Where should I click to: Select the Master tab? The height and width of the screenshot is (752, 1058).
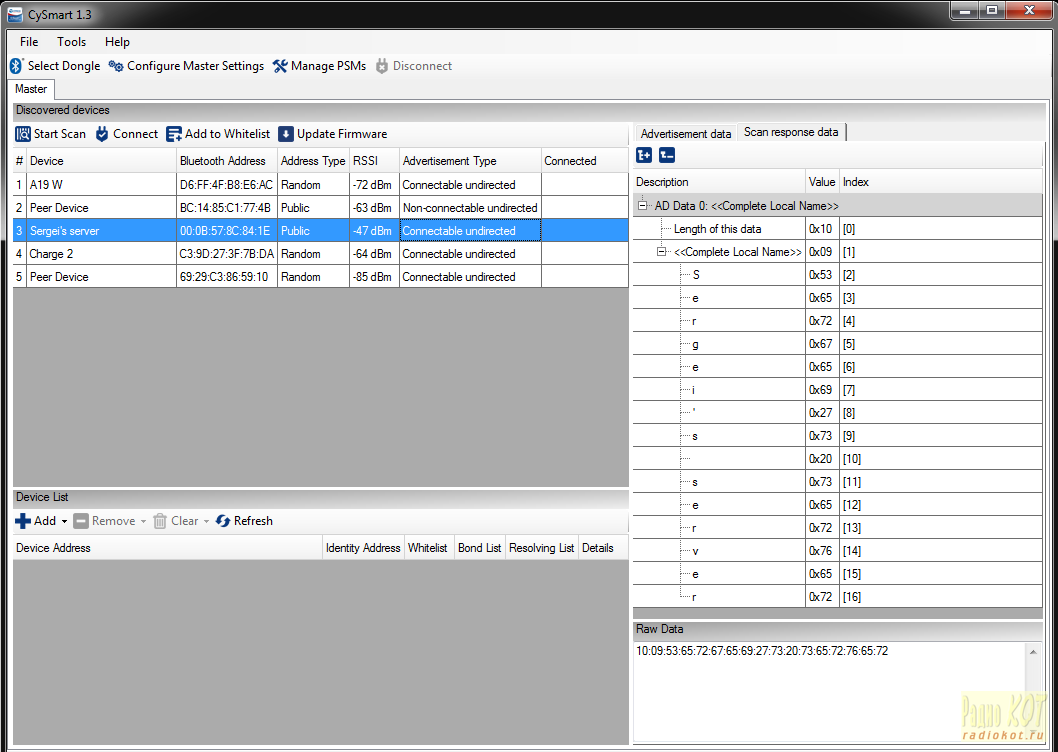coord(31,89)
